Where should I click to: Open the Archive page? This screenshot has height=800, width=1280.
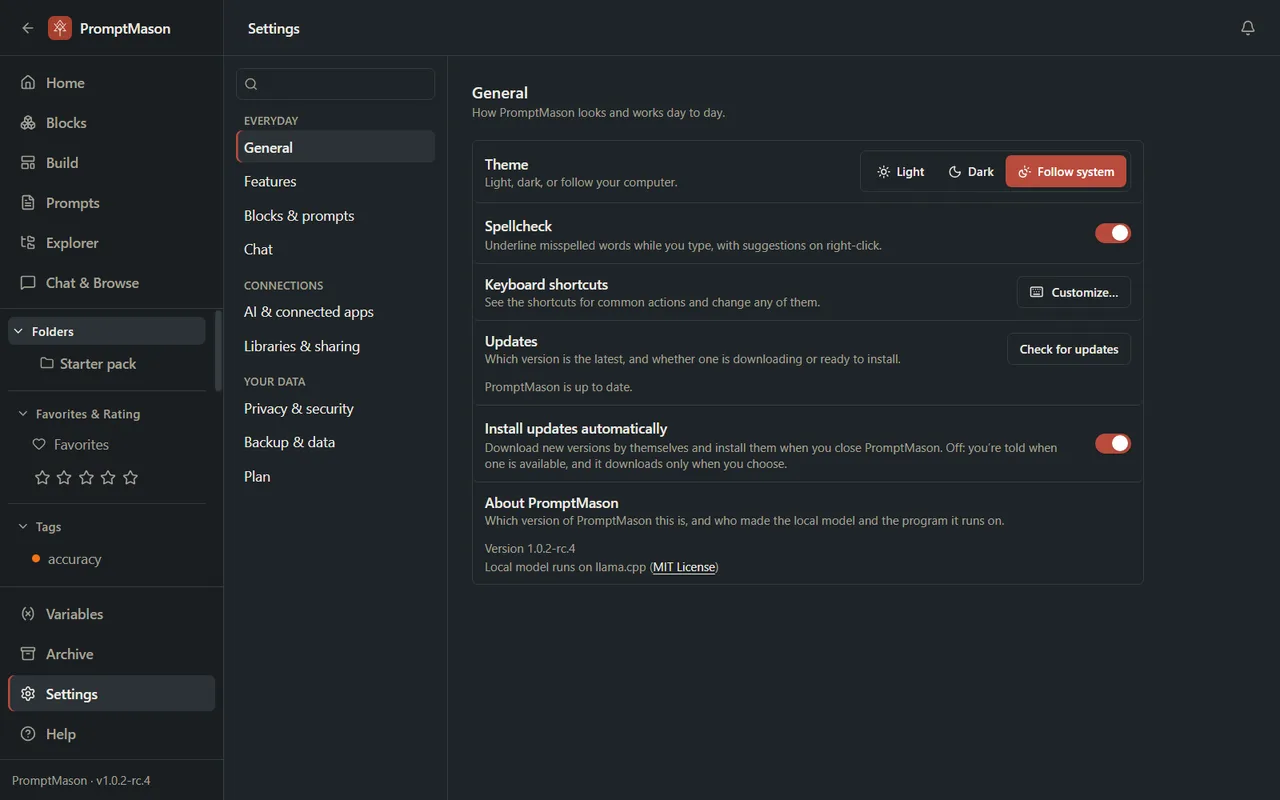coord(111,654)
